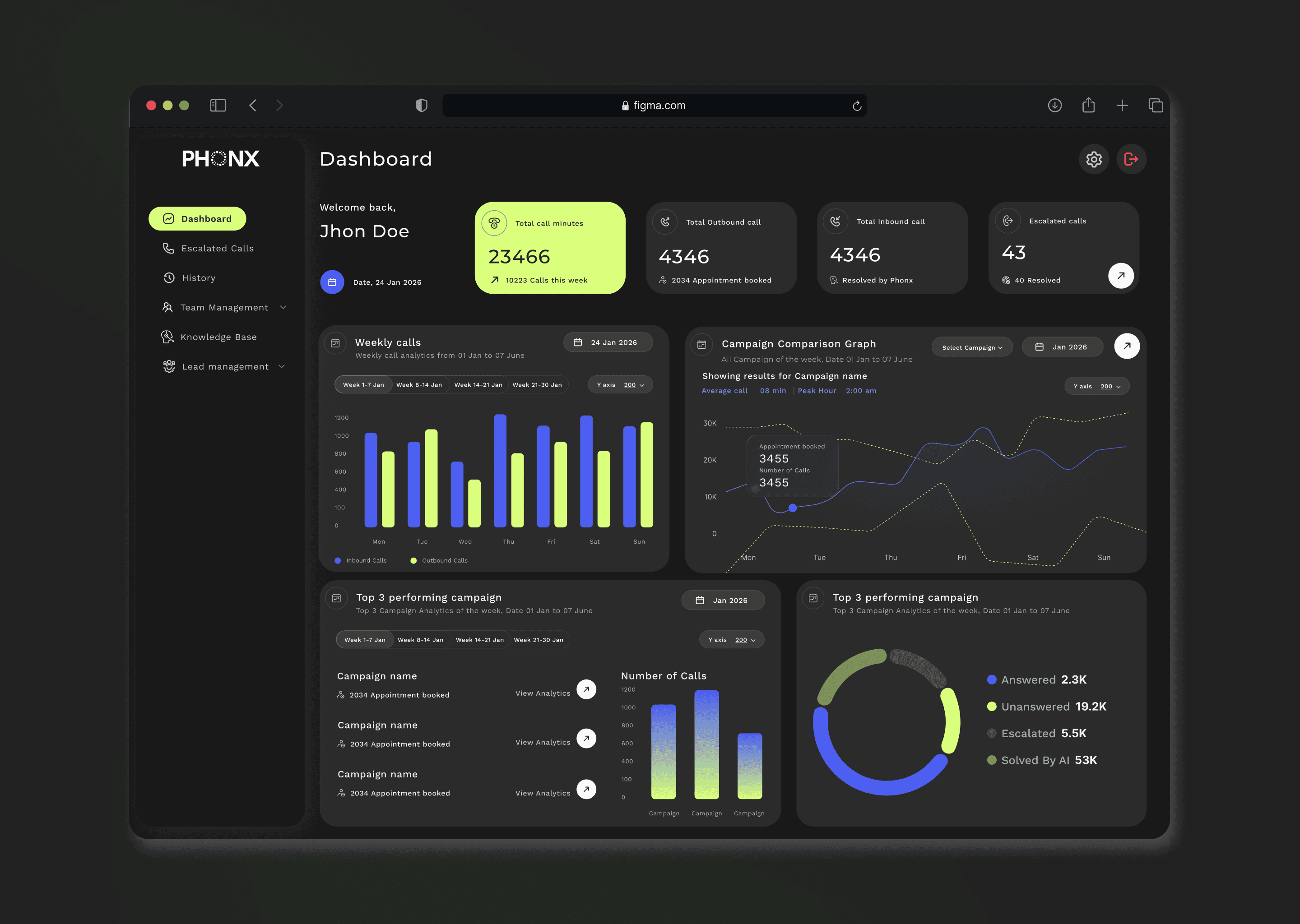Open Y axis dropdown in Campaign Comparison
Screen dimensions: 1300x924
pos(1097,386)
